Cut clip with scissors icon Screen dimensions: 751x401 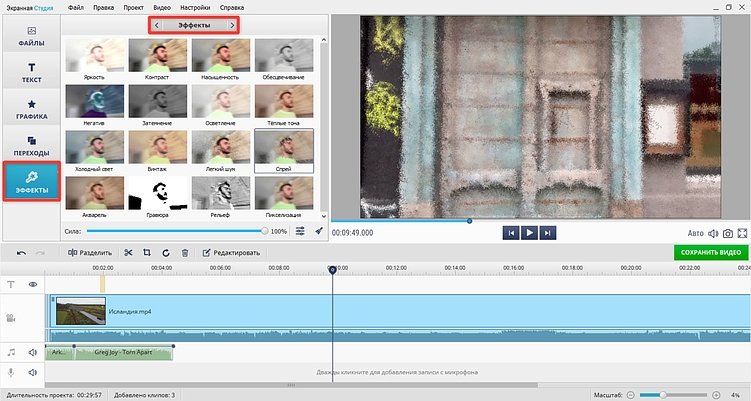(128, 252)
